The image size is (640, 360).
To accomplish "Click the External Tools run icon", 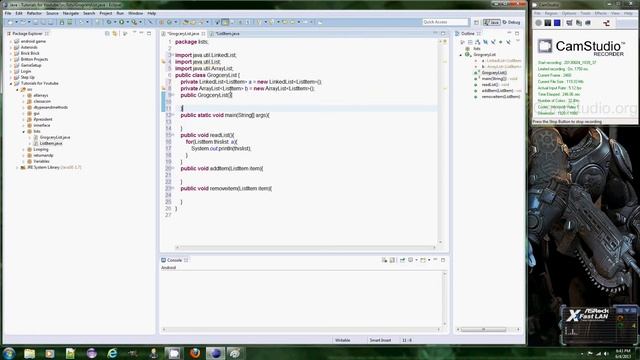I will [x=134, y=22].
